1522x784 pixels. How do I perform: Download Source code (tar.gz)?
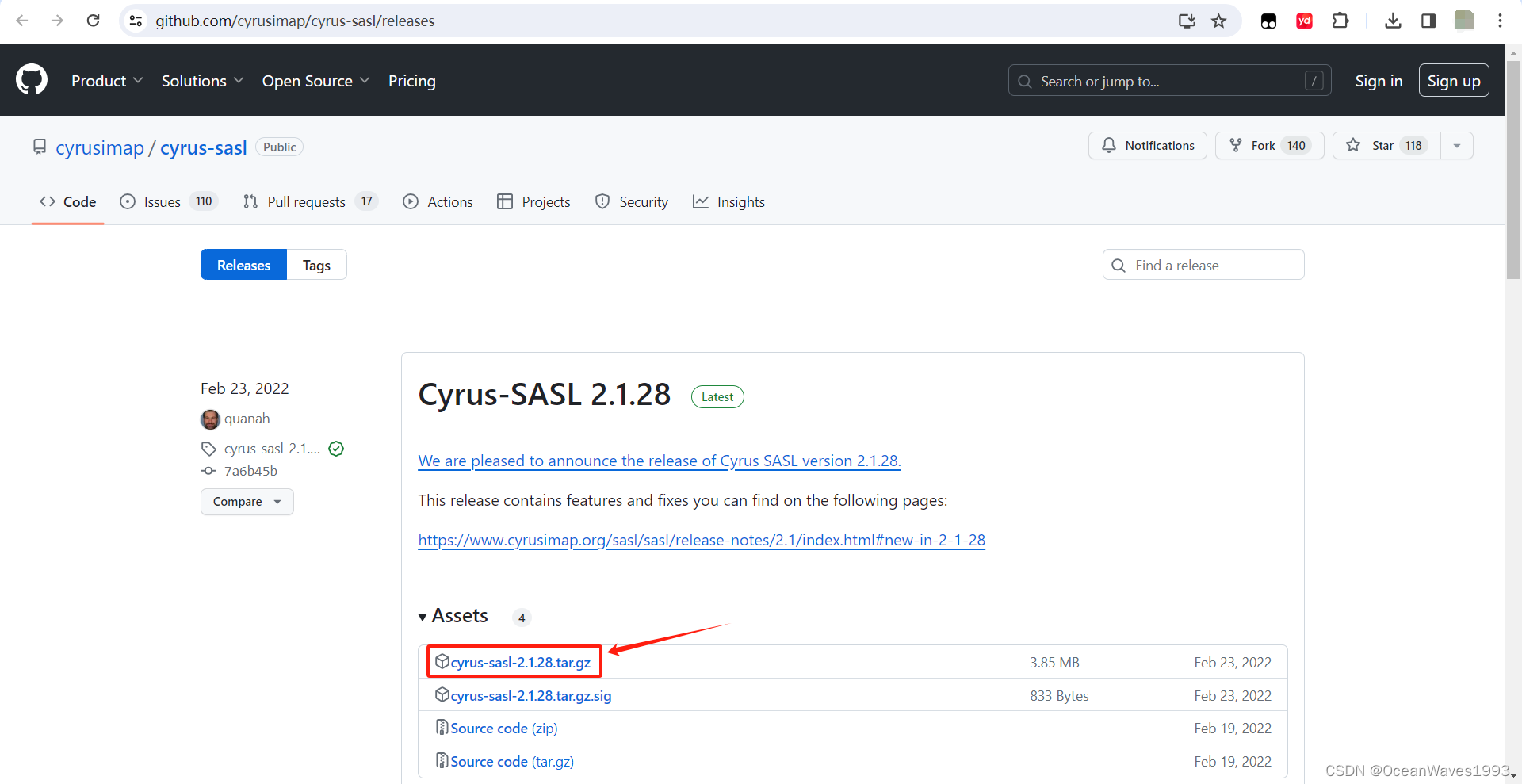click(512, 761)
